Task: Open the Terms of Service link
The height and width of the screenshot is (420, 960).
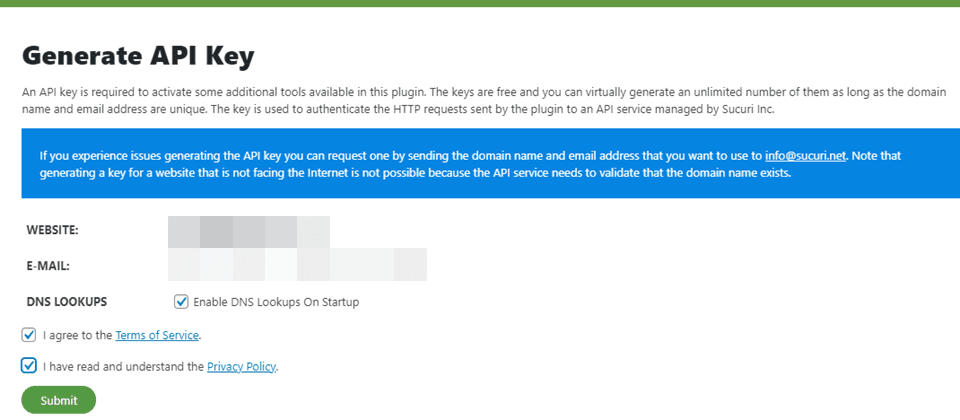Action: click(x=157, y=335)
